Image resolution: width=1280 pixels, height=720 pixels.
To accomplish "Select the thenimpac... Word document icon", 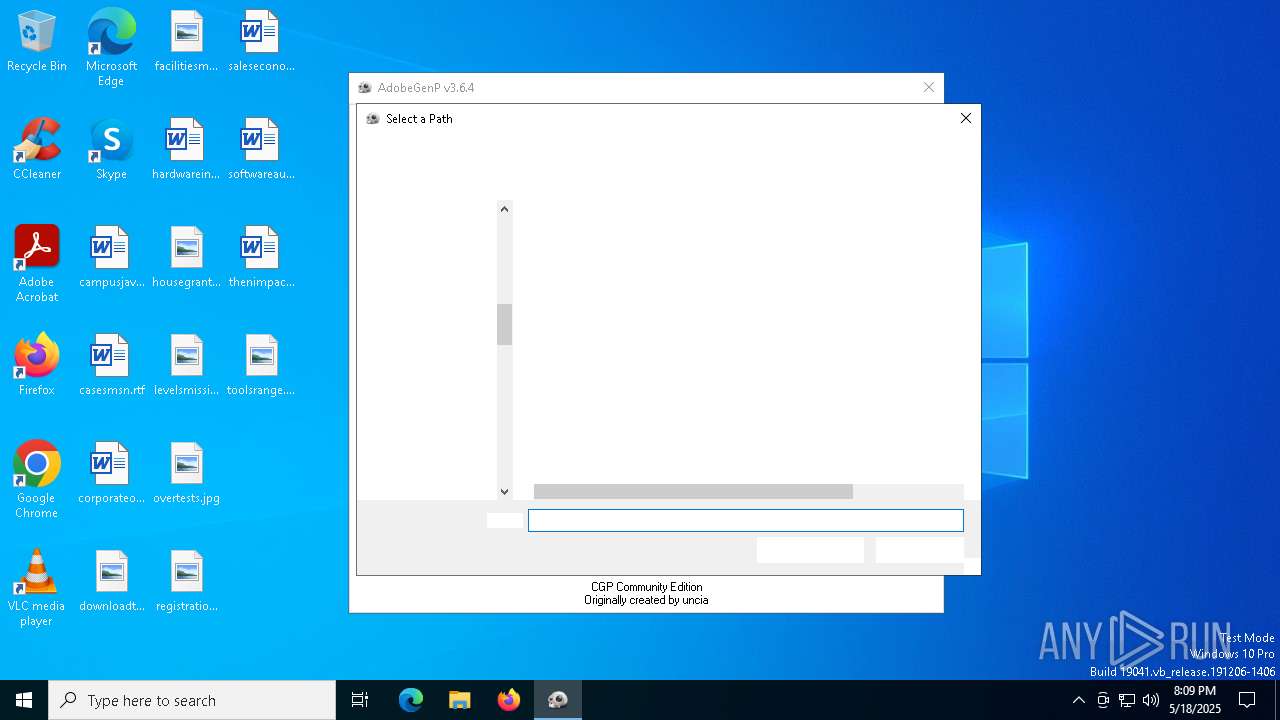I will 261,258.
